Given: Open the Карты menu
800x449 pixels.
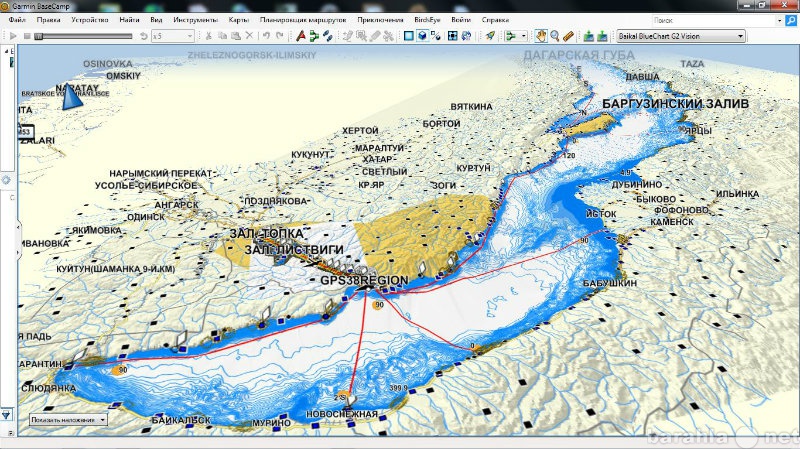Looking at the screenshot, I should pyautogui.click(x=239, y=20).
